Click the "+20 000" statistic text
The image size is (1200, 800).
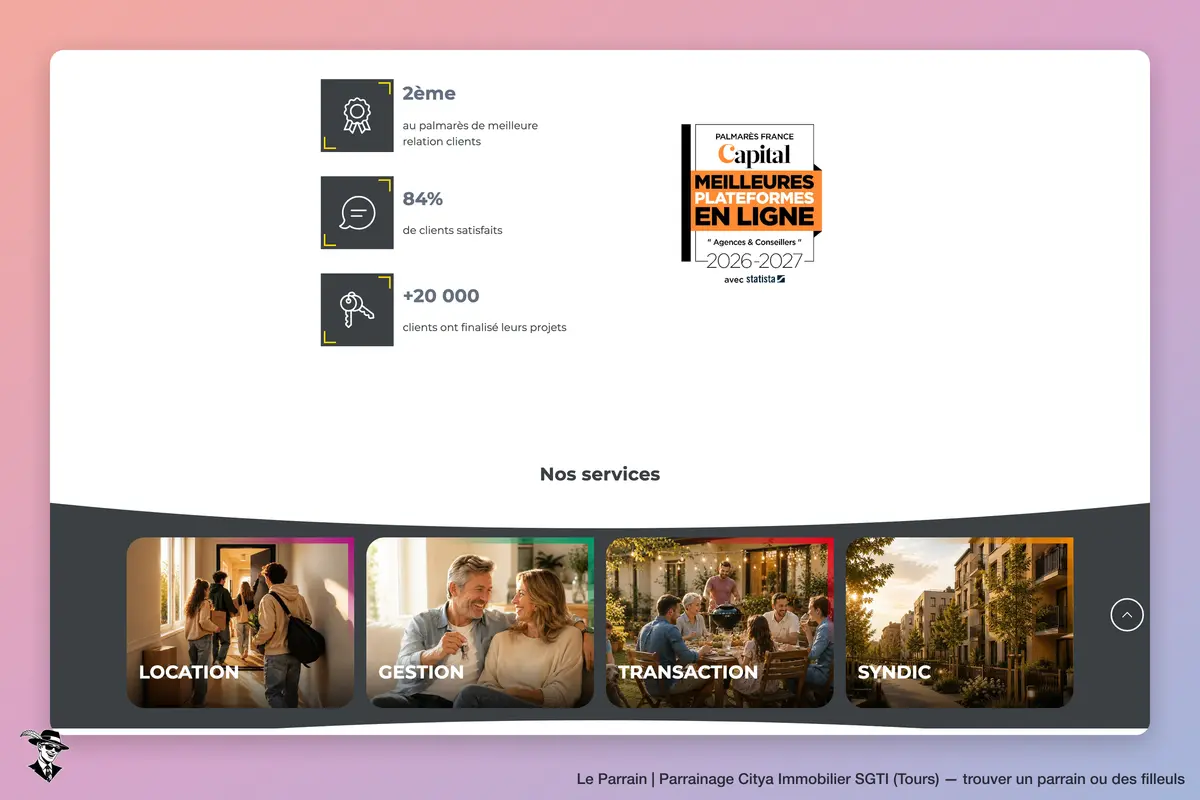tap(441, 296)
